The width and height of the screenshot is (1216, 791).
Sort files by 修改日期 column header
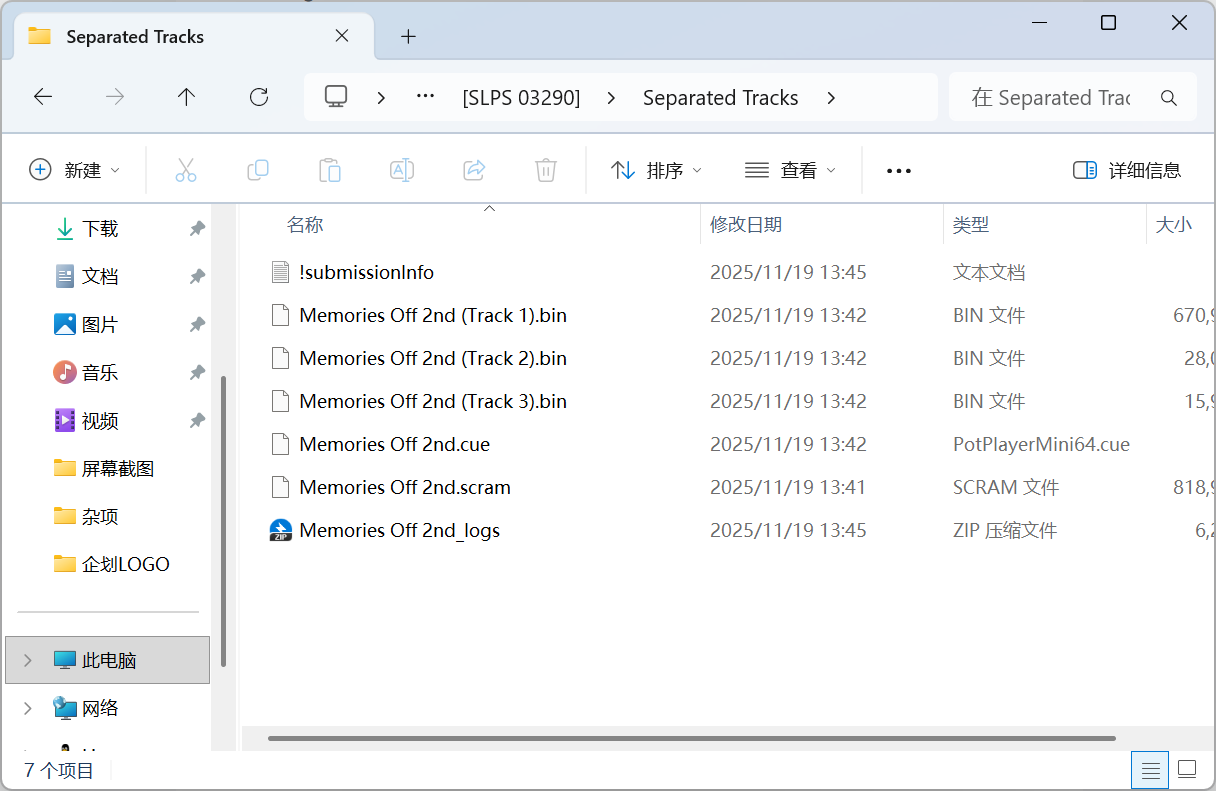(746, 225)
